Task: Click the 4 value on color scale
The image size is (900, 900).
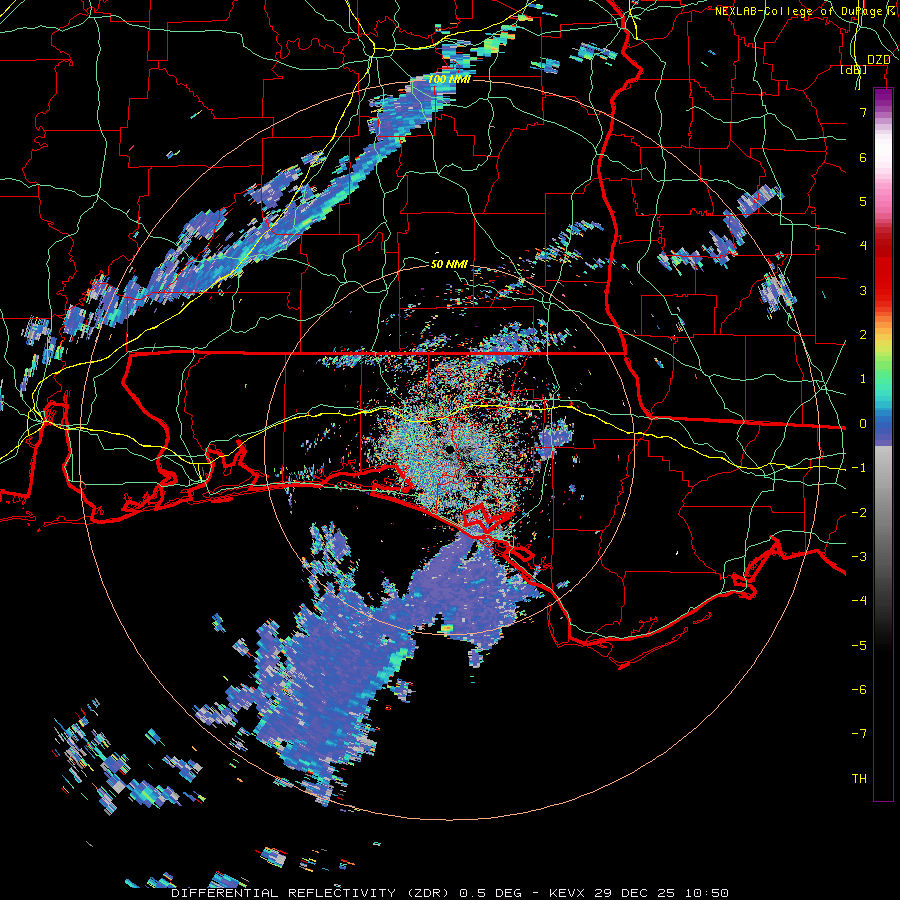Action: pos(863,246)
